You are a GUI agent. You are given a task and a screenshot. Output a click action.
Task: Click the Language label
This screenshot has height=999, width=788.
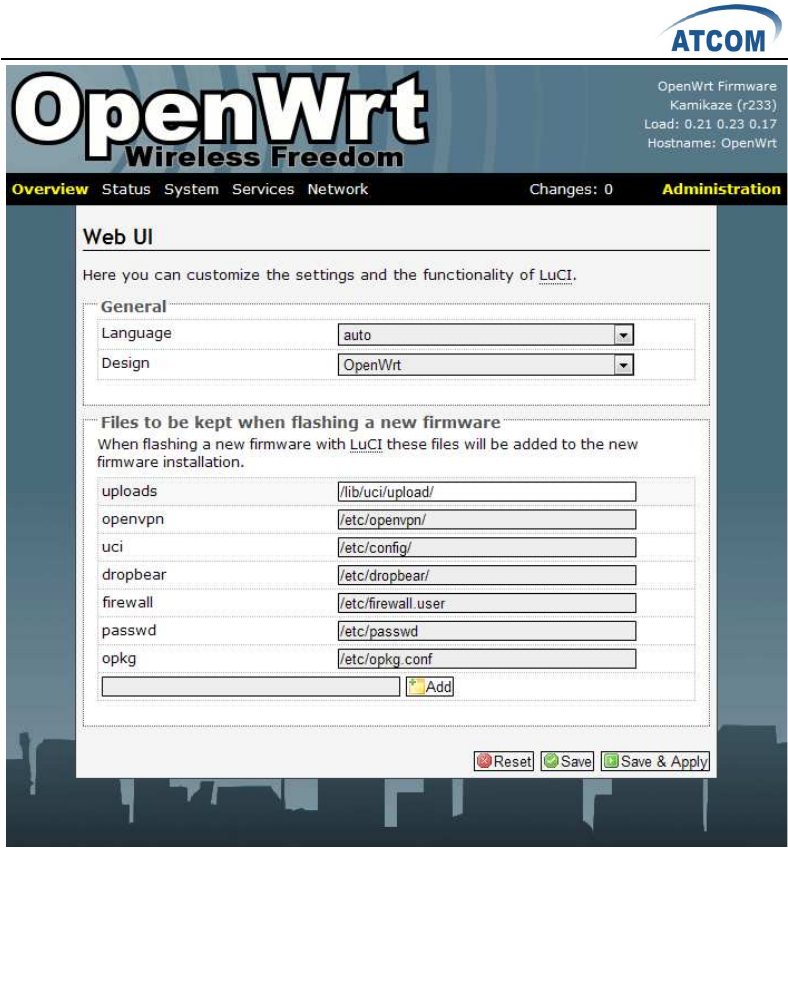pos(136,333)
